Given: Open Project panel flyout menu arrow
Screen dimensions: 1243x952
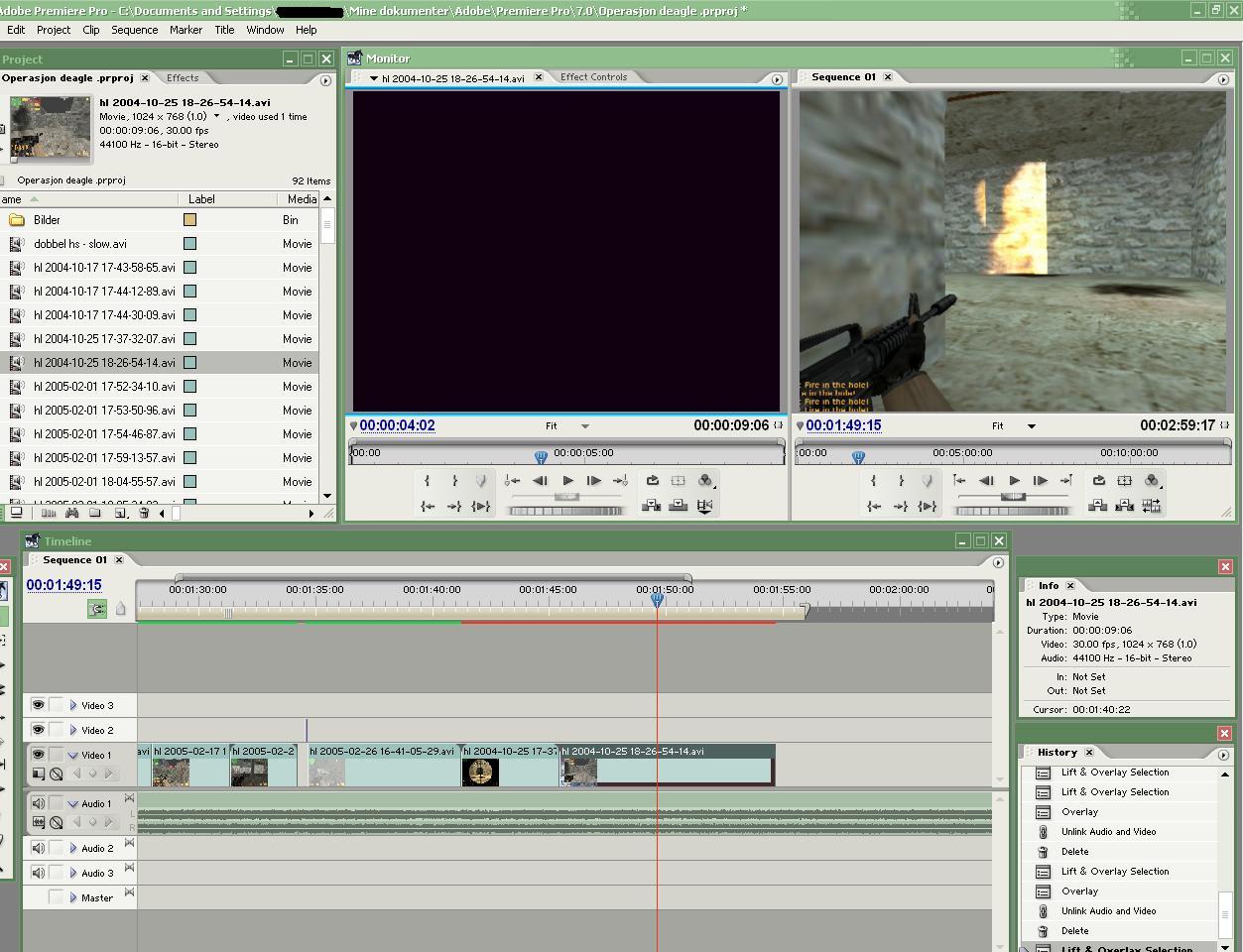Looking at the screenshot, I should click(325, 80).
